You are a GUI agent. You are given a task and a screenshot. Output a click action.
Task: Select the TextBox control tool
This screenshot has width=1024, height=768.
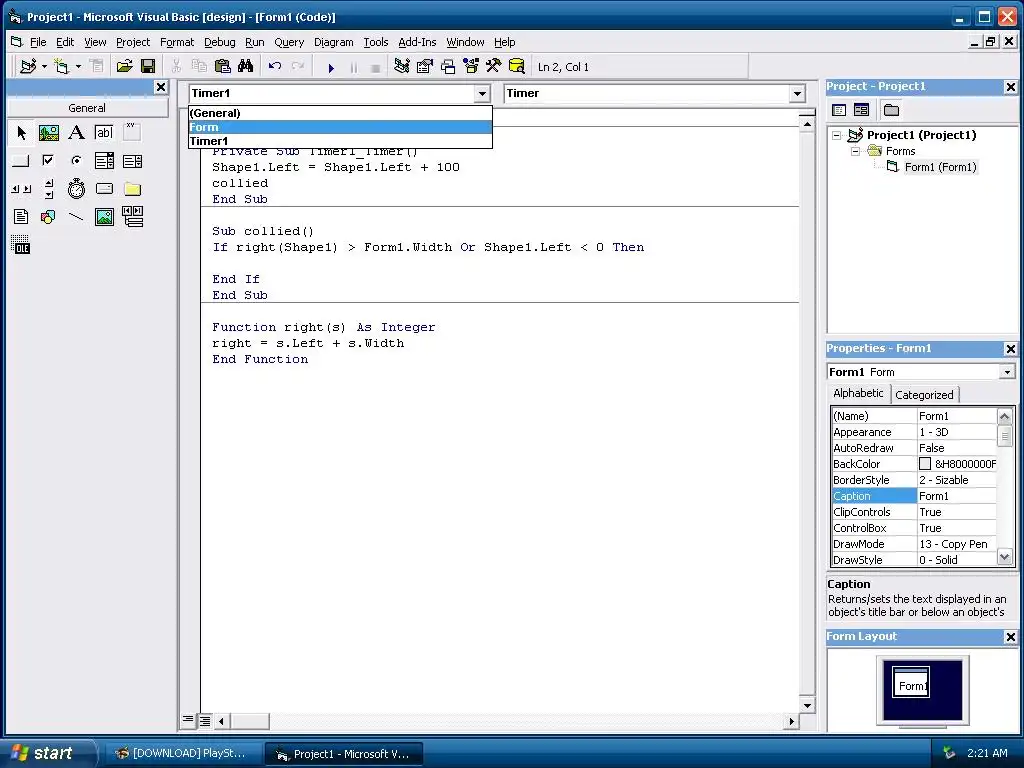point(104,133)
